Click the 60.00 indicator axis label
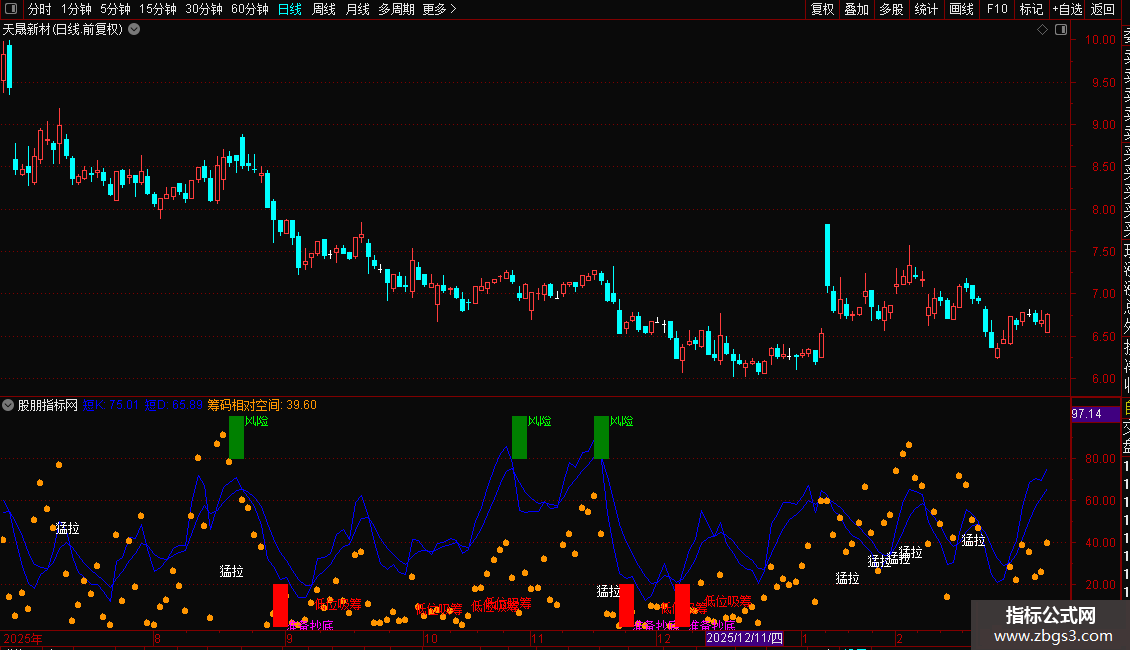Screen dimensions: 1130x650 (1100, 500)
